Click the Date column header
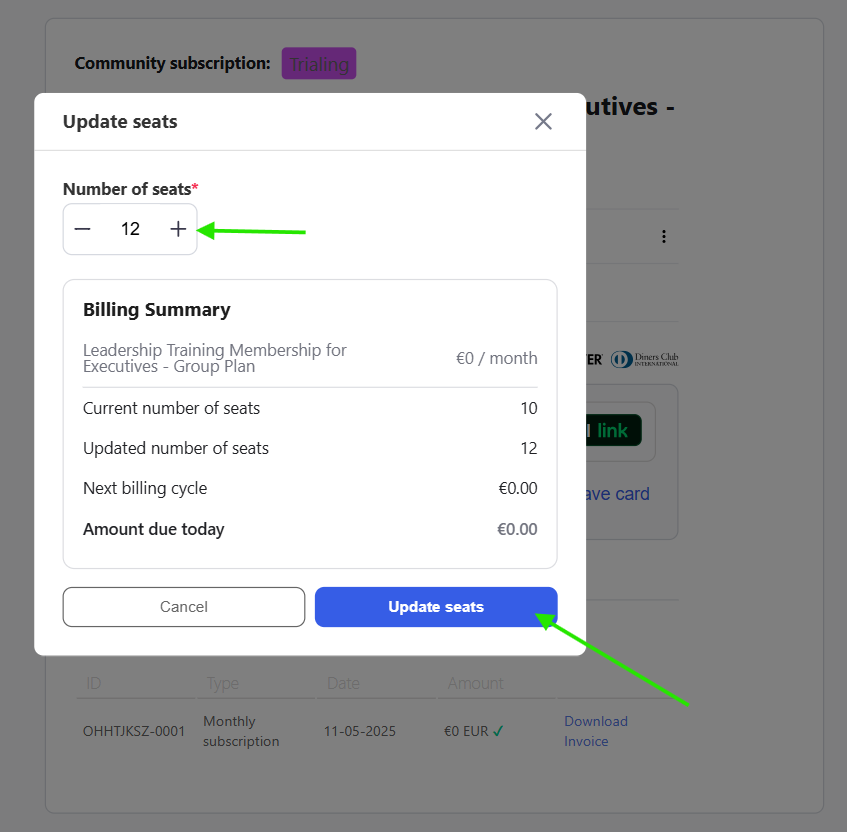 coord(343,684)
